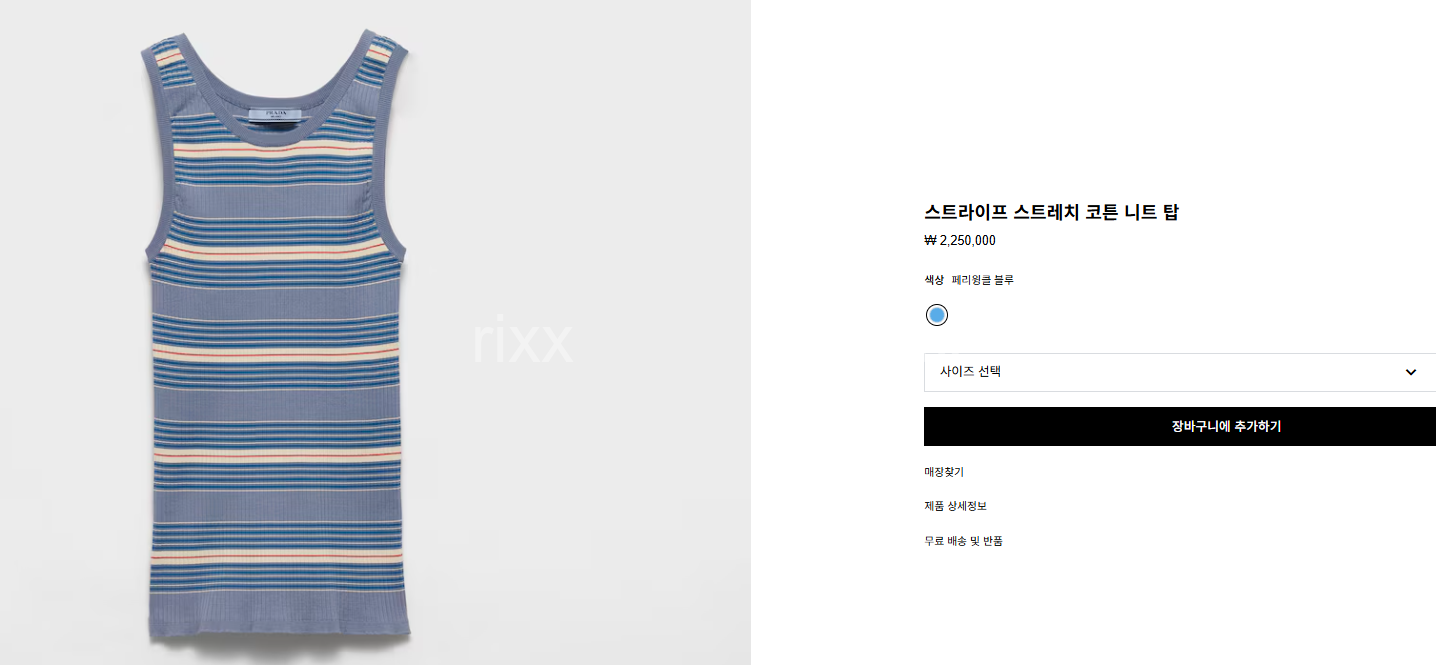
Task: Open the 매장찾기 store finder link
Action: point(944,472)
